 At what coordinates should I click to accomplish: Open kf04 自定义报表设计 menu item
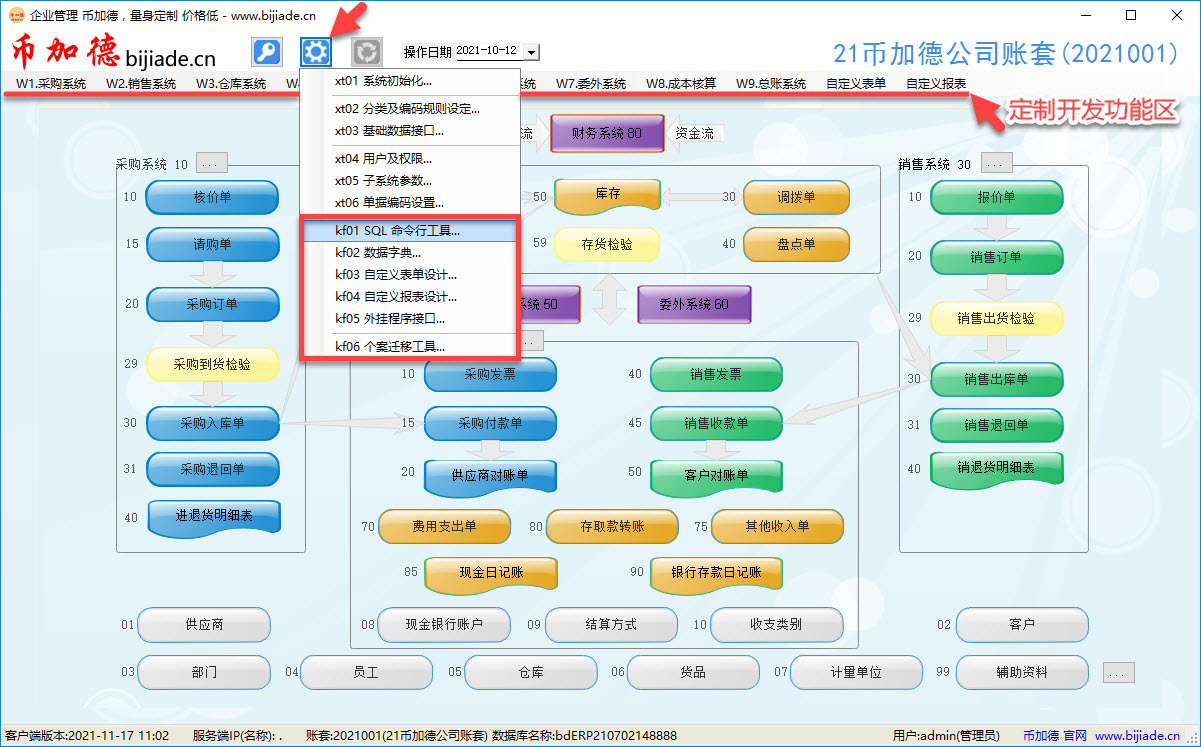396,297
